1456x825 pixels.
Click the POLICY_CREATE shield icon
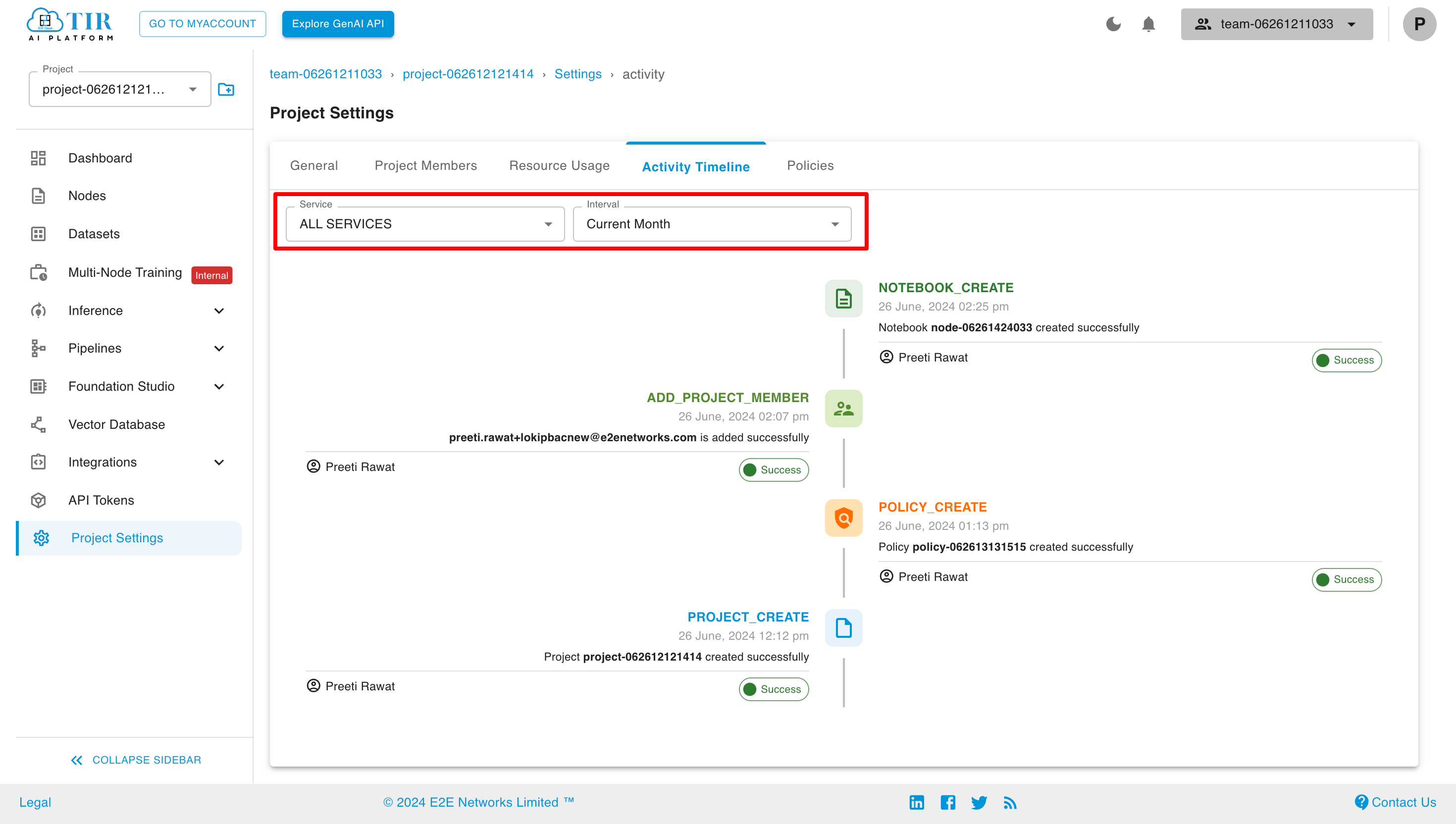(x=843, y=518)
